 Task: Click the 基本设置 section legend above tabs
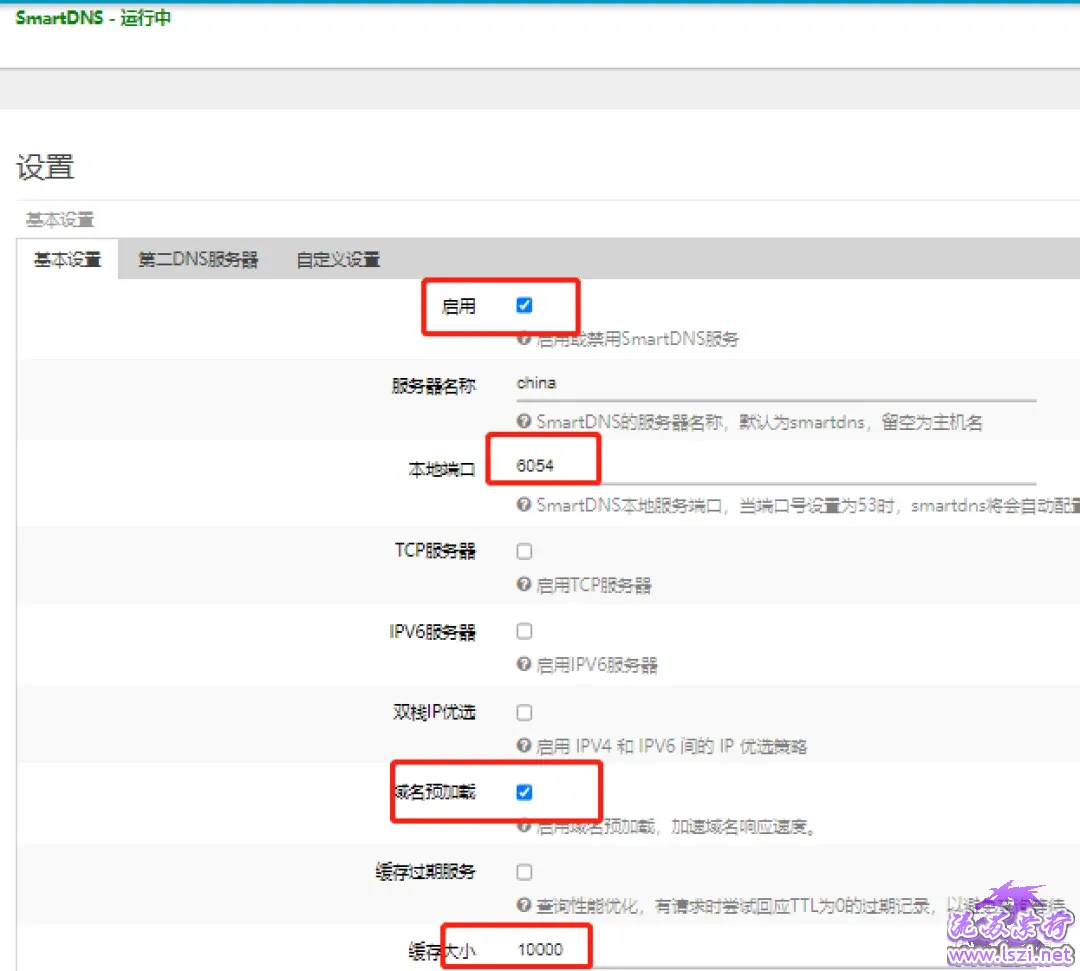(x=60, y=220)
